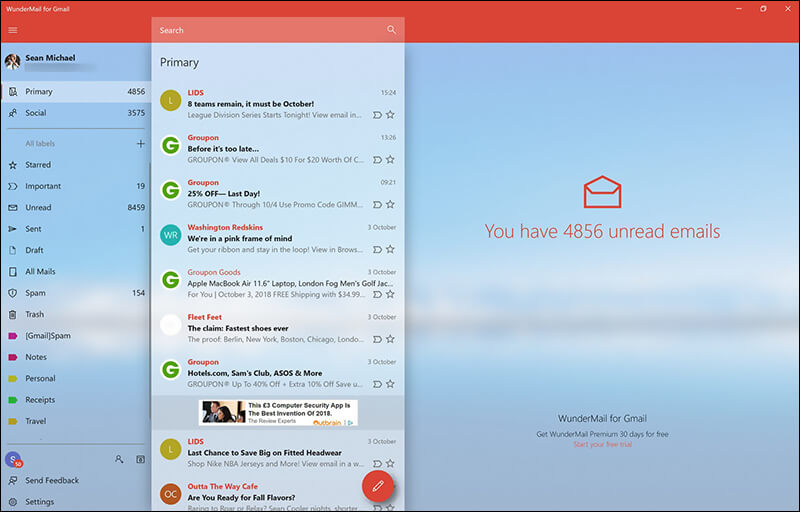Screen dimensions: 800x512
Task: Star the LIDS Last Chance email
Action: (390, 464)
